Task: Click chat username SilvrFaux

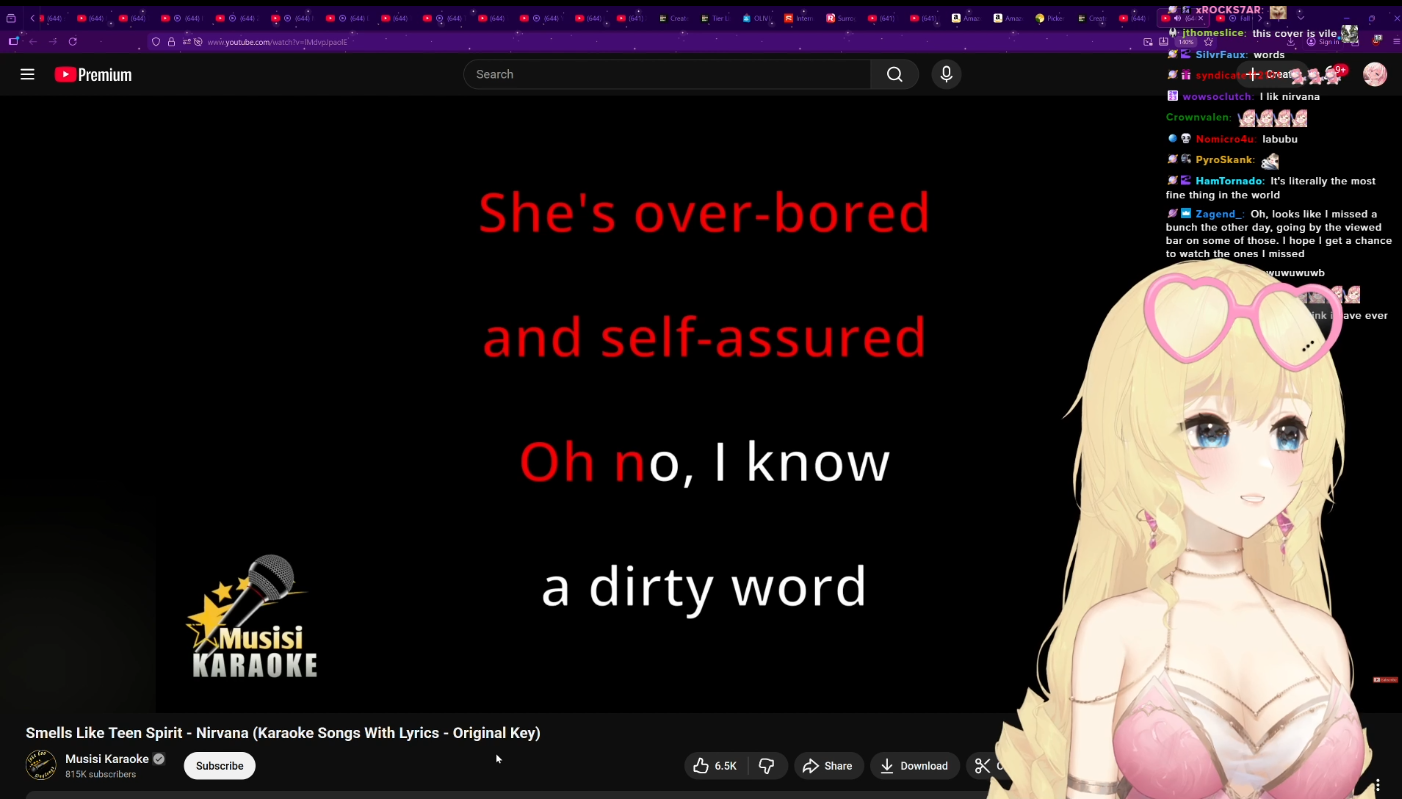Action: click(1221, 55)
